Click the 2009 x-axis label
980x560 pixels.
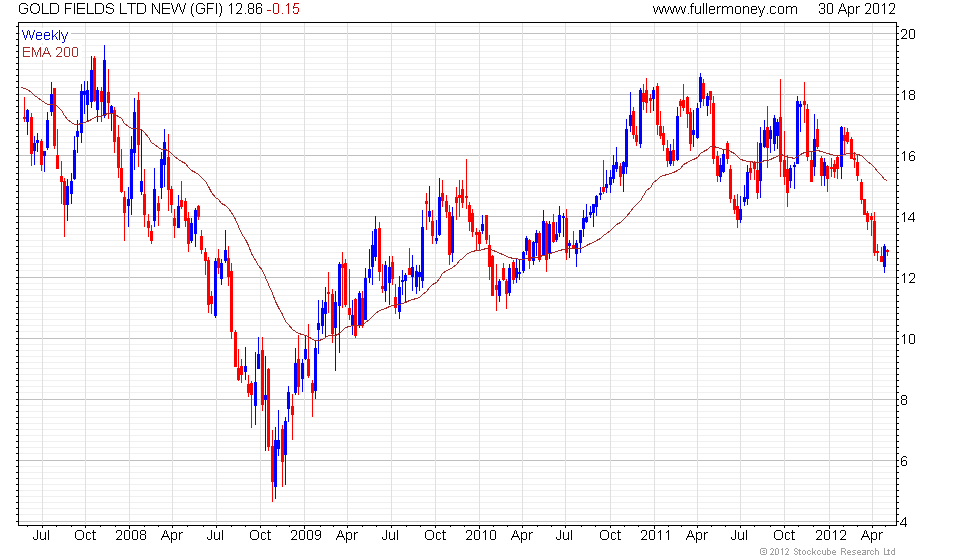[306, 536]
